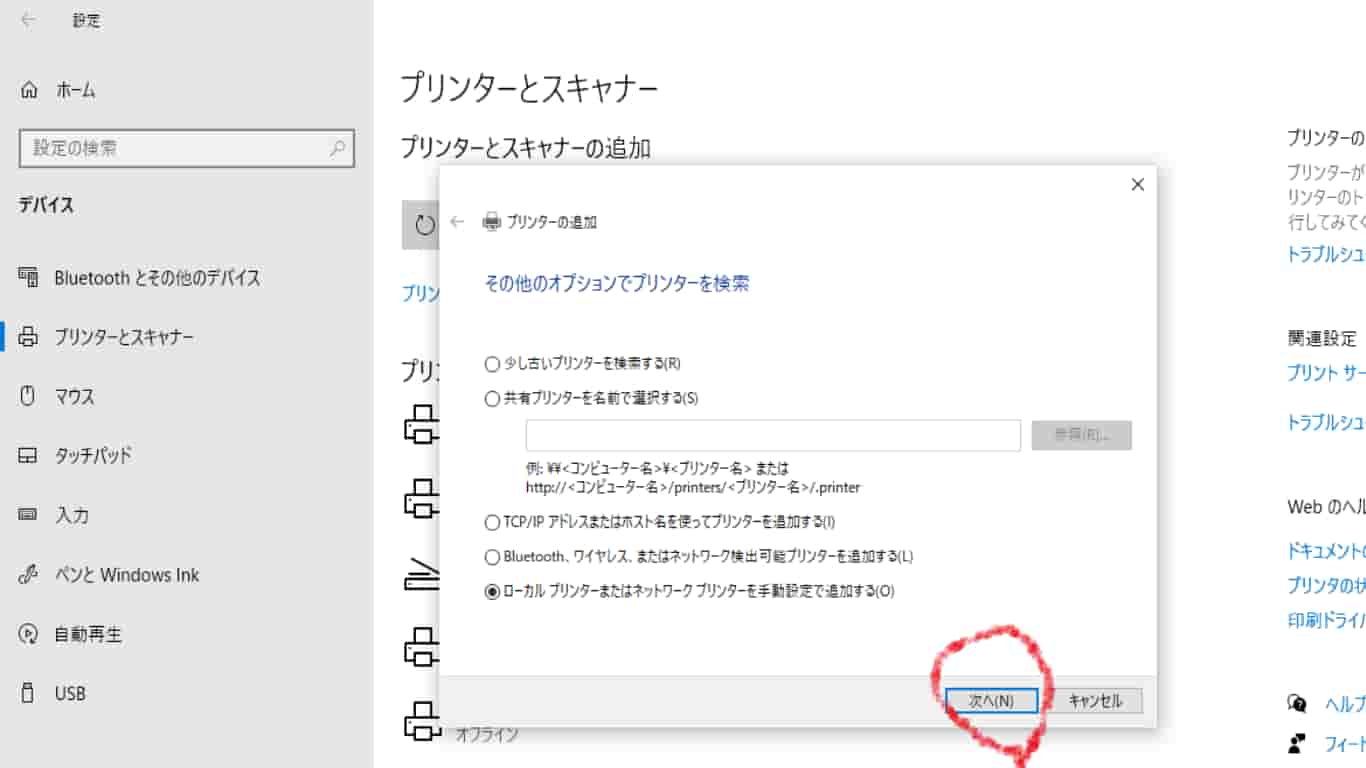Select the TCP/IP アドレス printer option
Screen dimensions: 1366x768
tap(490, 521)
